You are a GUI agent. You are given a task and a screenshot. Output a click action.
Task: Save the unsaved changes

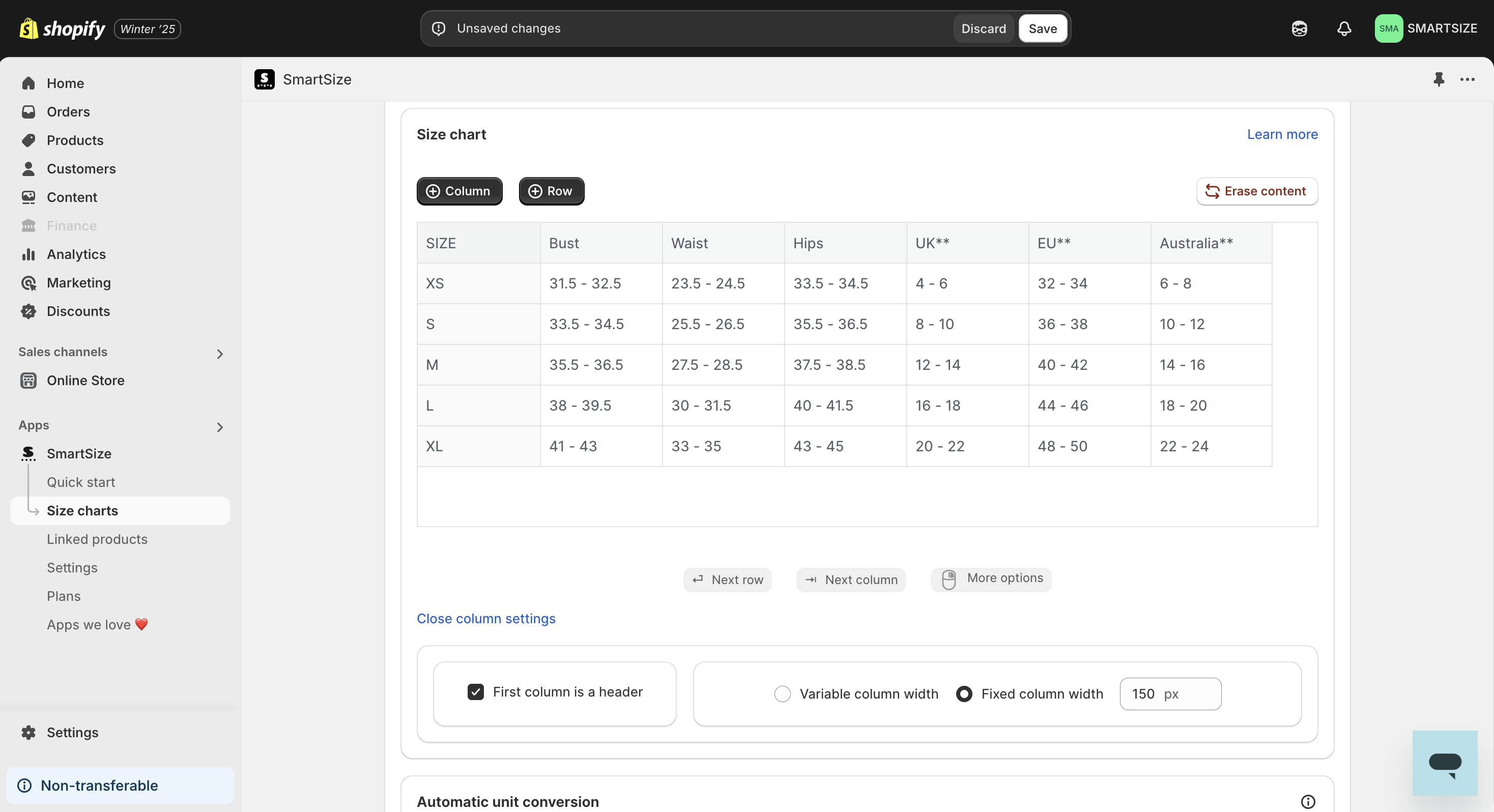1042,28
